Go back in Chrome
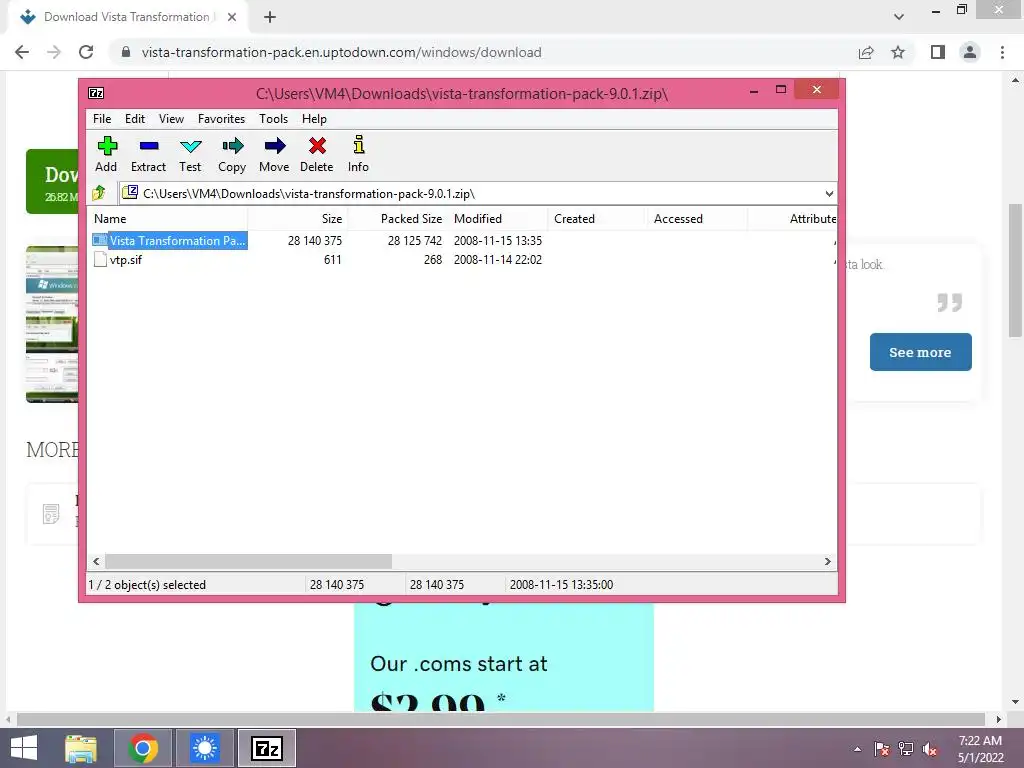Viewport: 1024px width, 768px height. point(22,52)
